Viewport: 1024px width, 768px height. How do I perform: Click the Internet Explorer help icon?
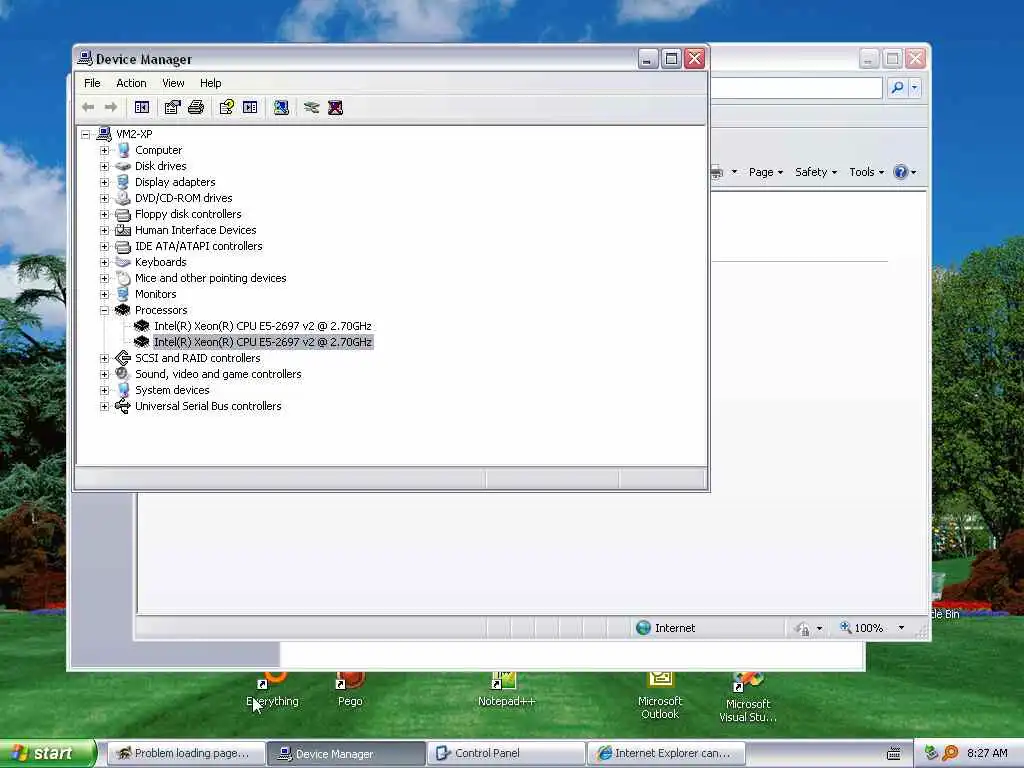(901, 172)
